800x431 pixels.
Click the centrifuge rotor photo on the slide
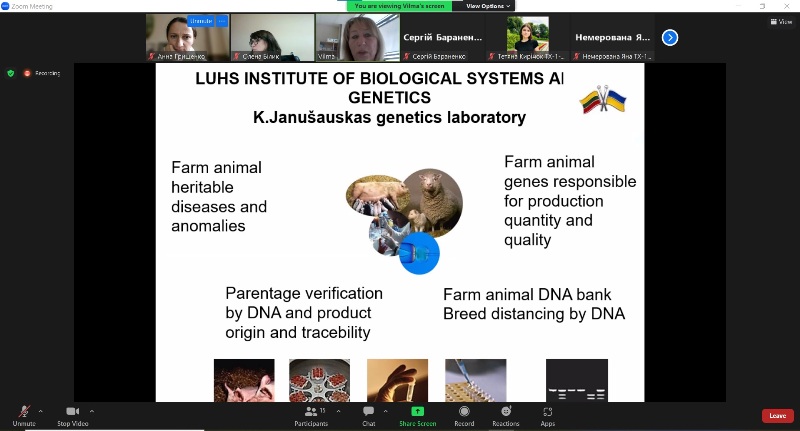tap(319, 381)
